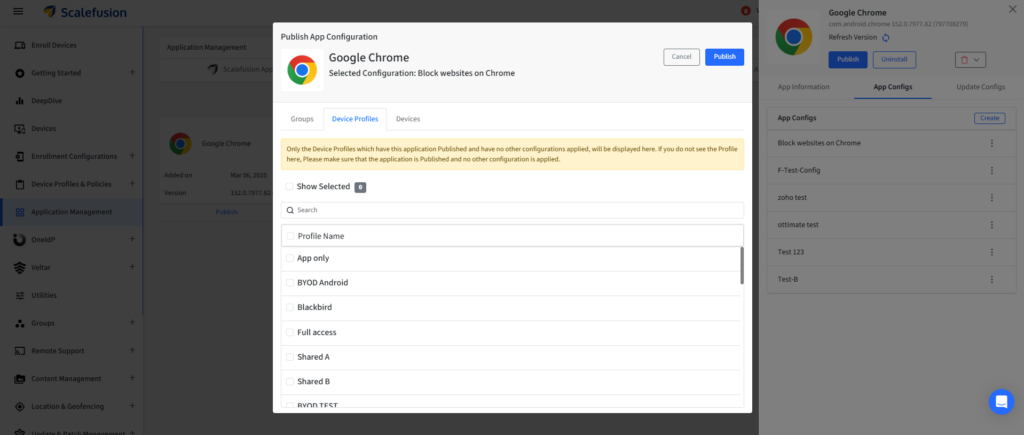1024x435 pixels.
Task: Check the Profile Name select-all checkbox
Action: tap(291, 236)
